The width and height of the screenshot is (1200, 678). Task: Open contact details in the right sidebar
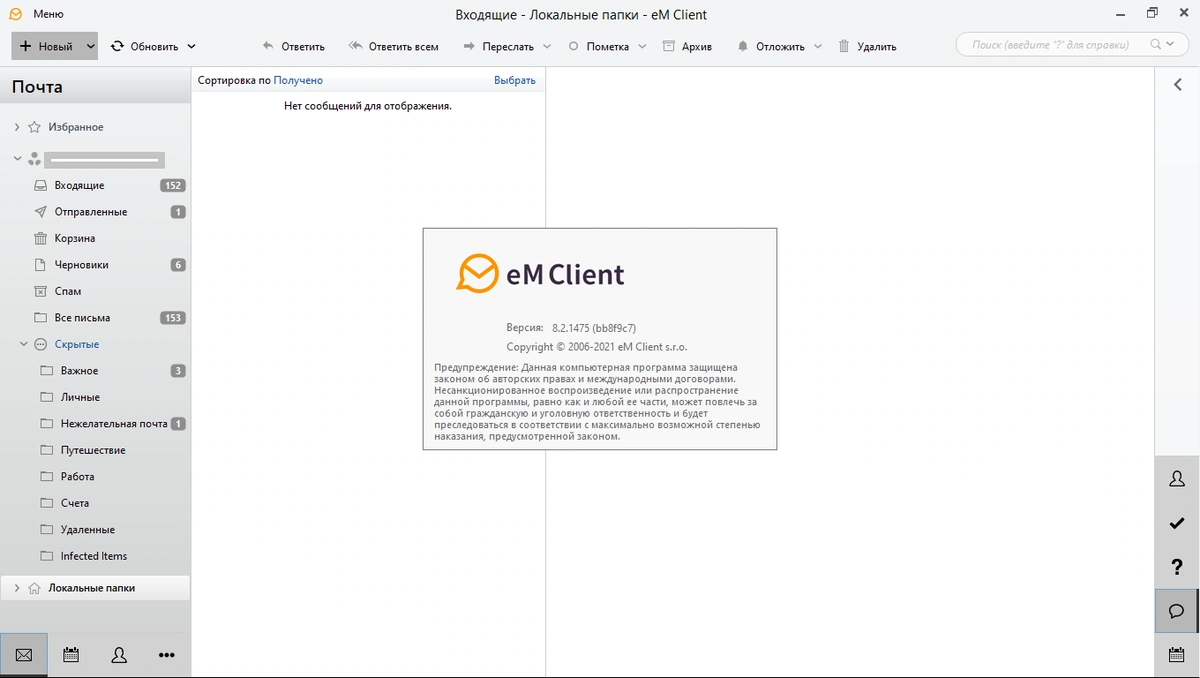pyautogui.click(x=1177, y=479)
